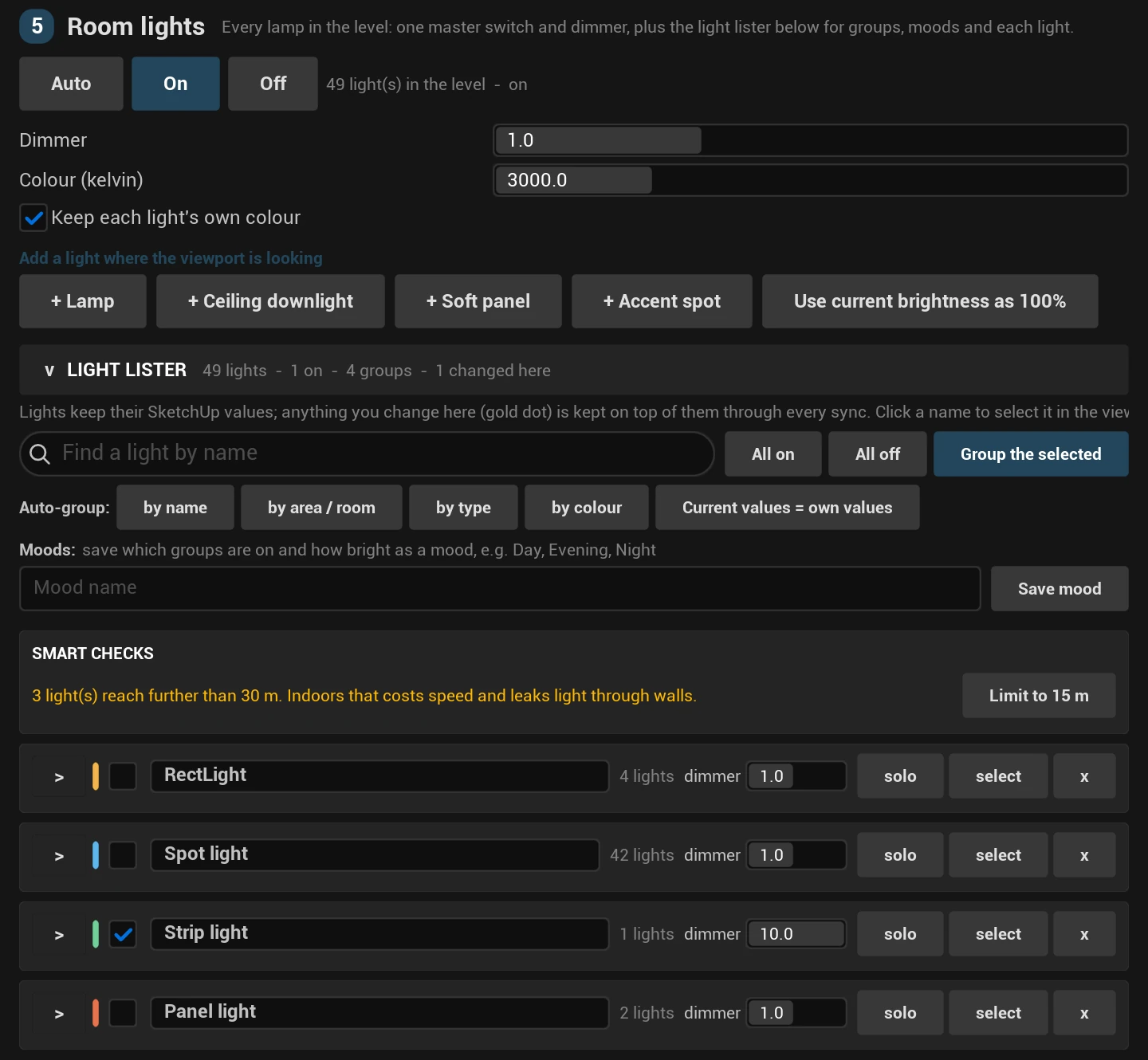Adjust the Strip light dimmer value
1148x1060 pixels.
(796, 934)
